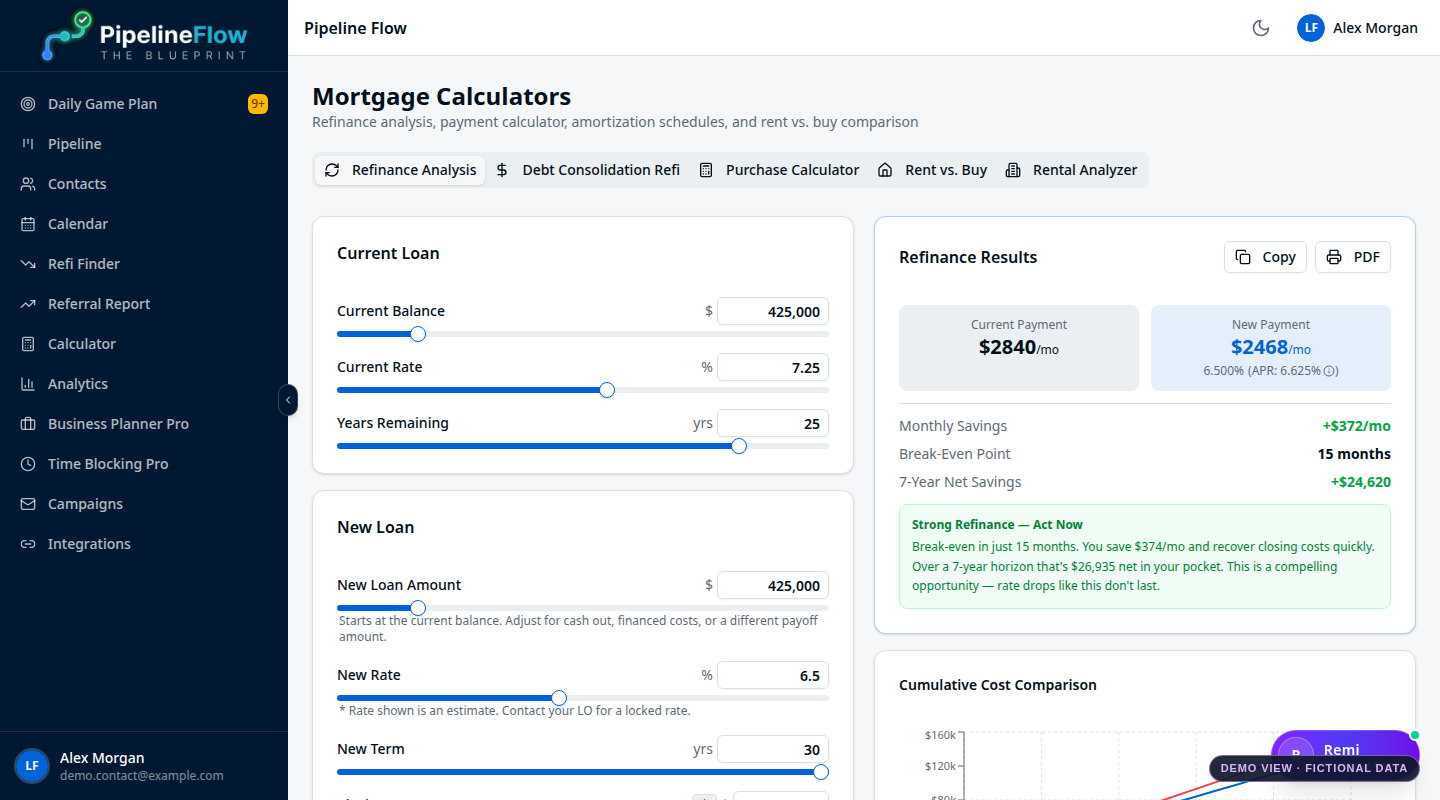1440x800 pixels.
Task: Click the Current Balance slider handle
Action: [x=418, y=334]
